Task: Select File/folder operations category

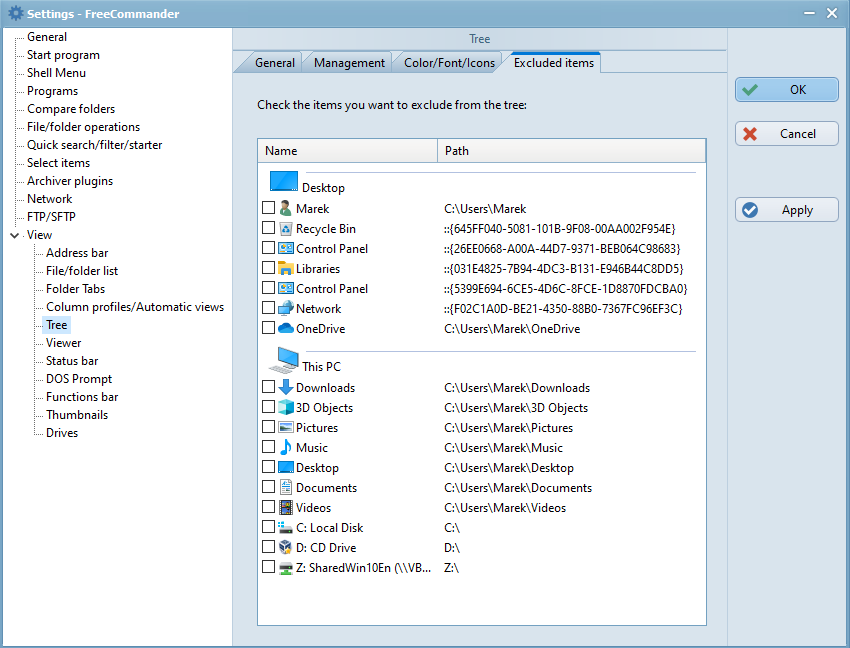Action: coord(83,127)
